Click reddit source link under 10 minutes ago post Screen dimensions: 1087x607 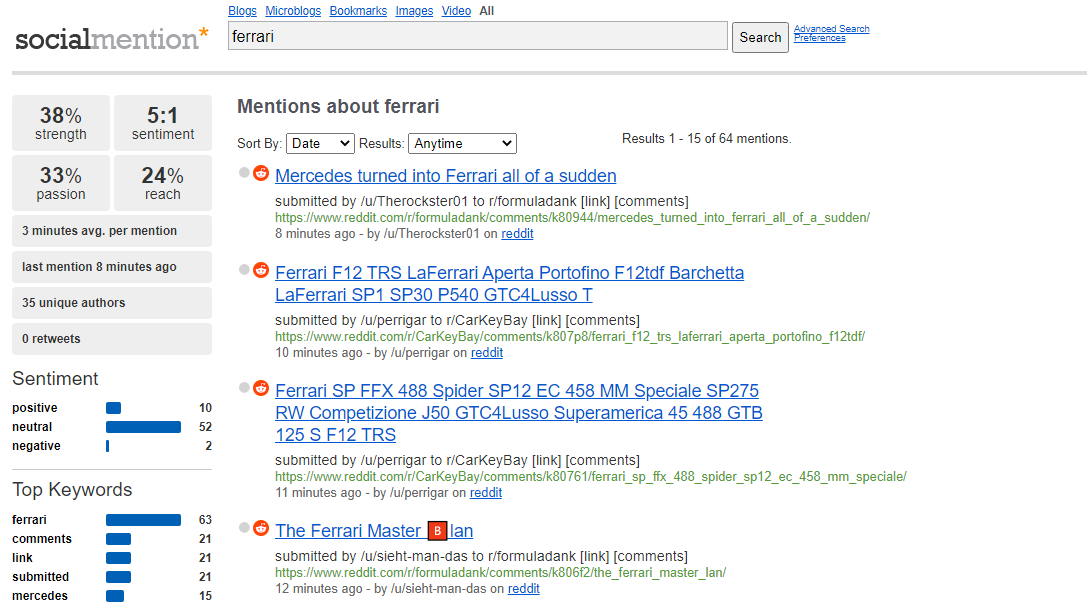487,353
